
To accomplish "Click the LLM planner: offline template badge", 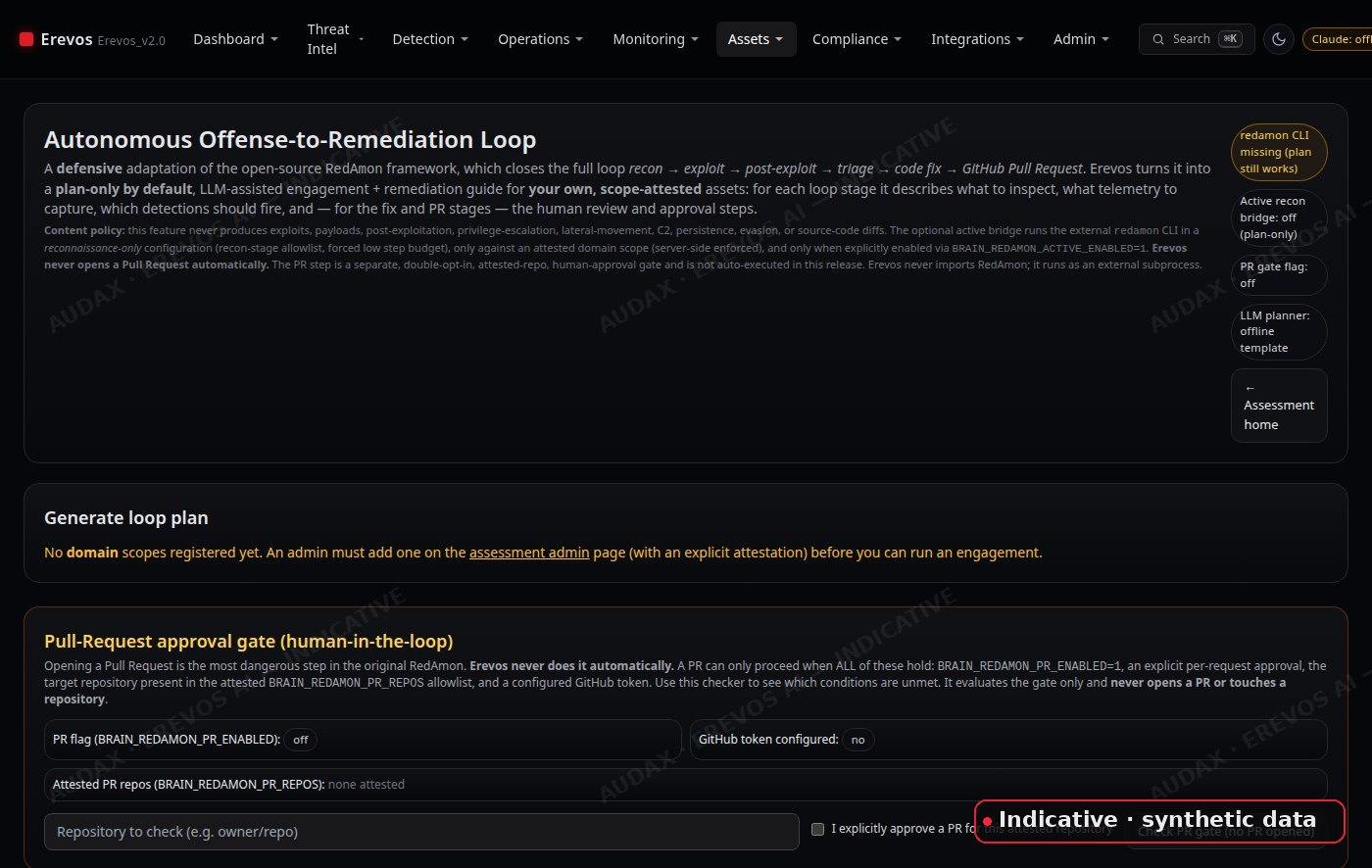I will coord(1279,332).
